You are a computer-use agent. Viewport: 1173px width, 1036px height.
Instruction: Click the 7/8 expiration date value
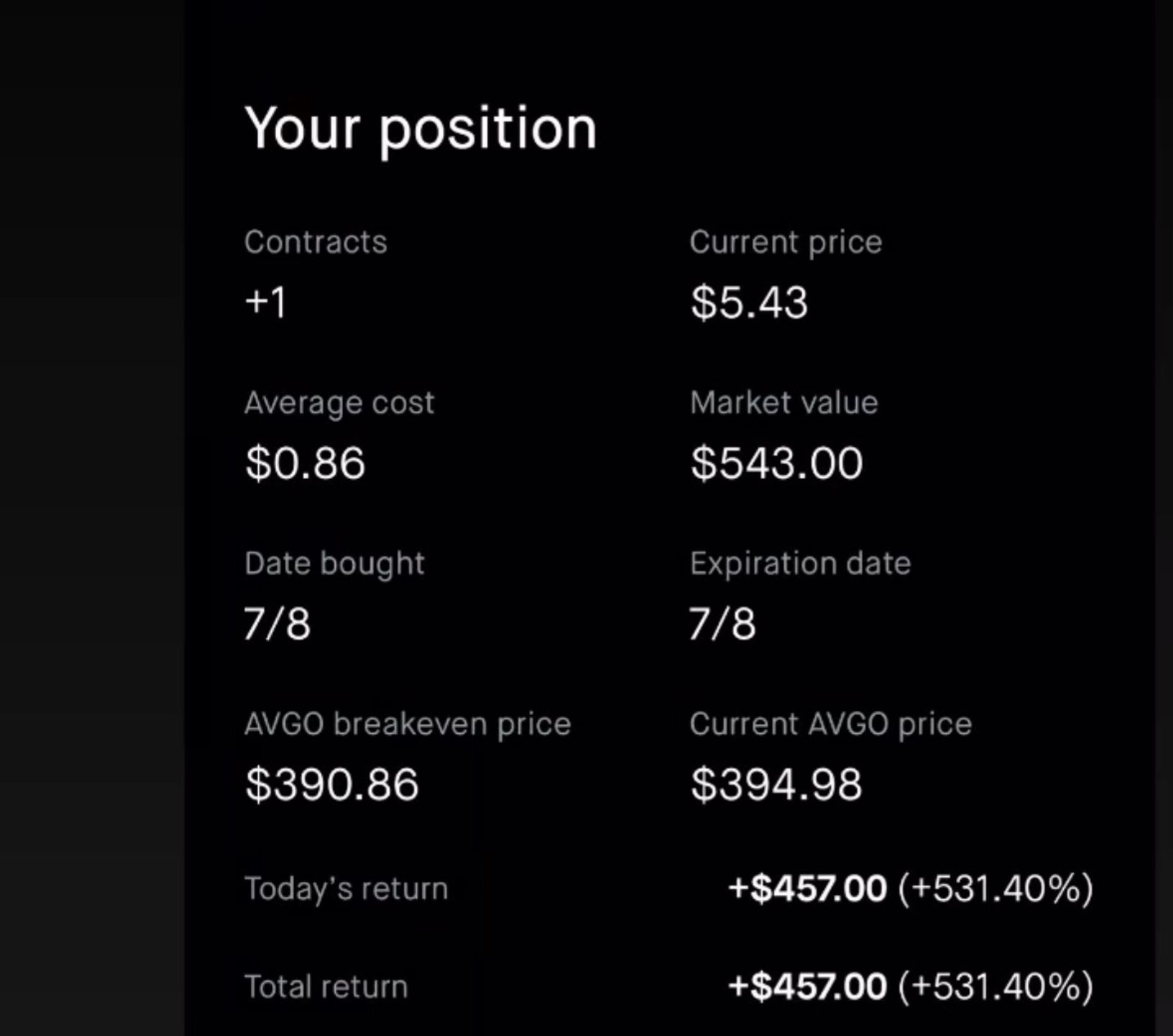(723, 624)
